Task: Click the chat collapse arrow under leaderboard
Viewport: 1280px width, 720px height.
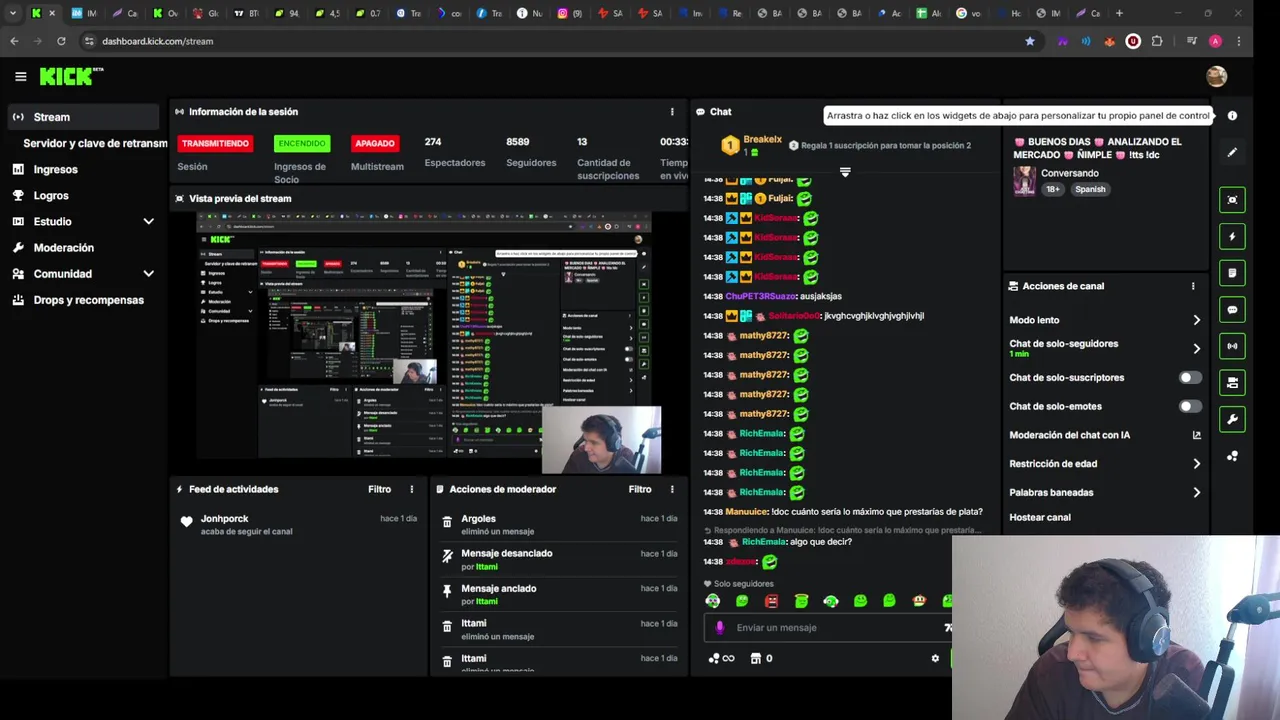Action: tap(845, 173)
